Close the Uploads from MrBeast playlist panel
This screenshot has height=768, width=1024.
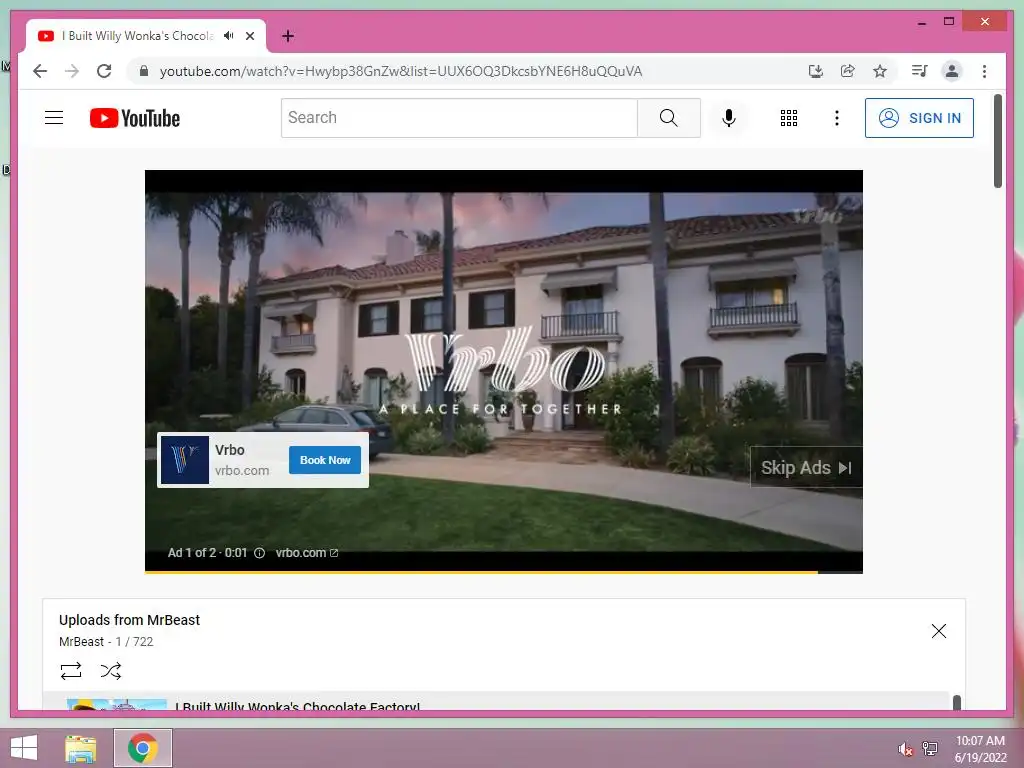tap(938, 631)
